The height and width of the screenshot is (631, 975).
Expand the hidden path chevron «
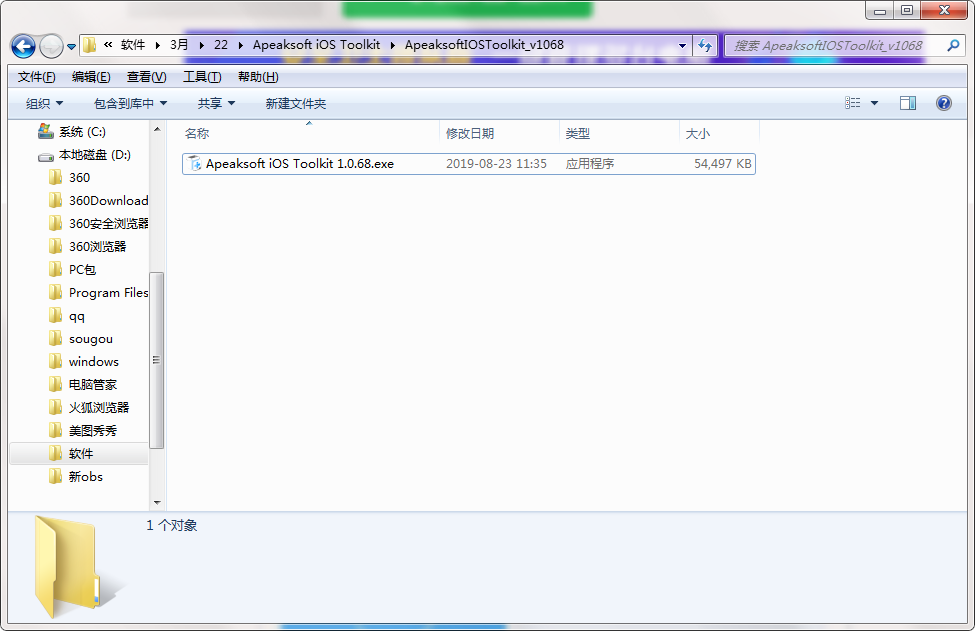click(108, 45)
